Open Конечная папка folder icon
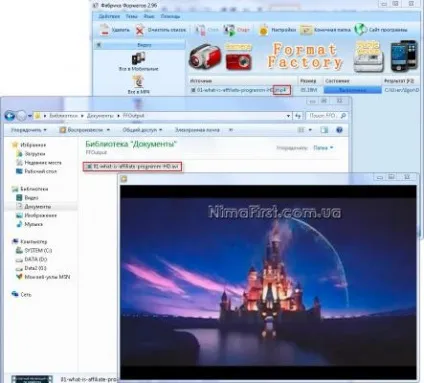This screenshot has width=424, height=383. click(x=305, y=30)
